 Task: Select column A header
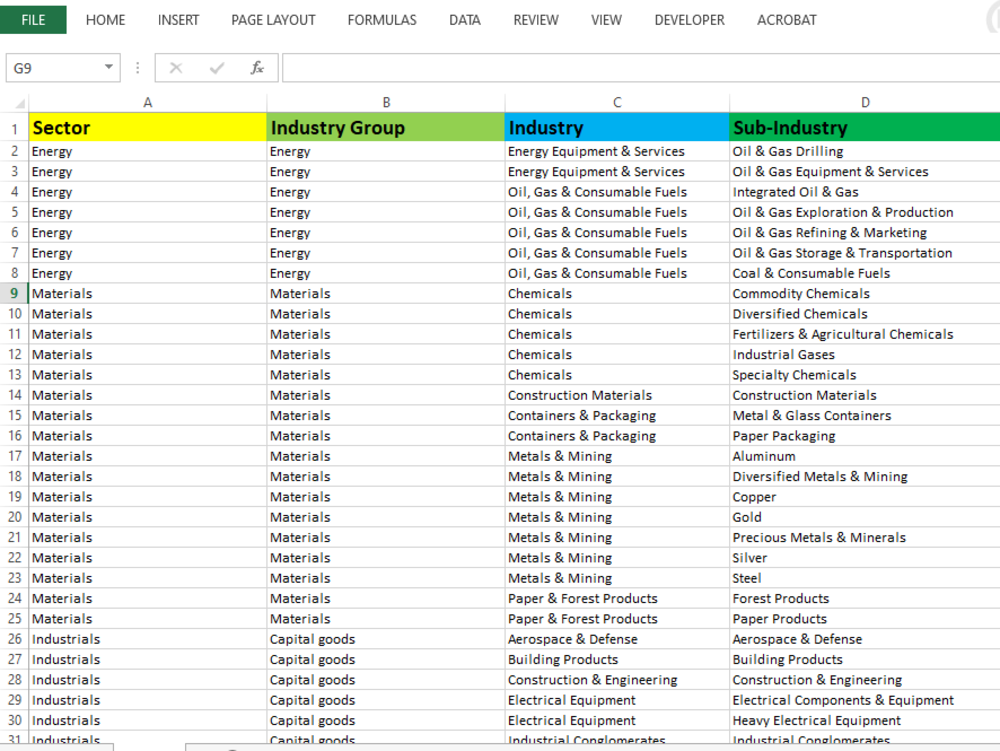(147, 102)
